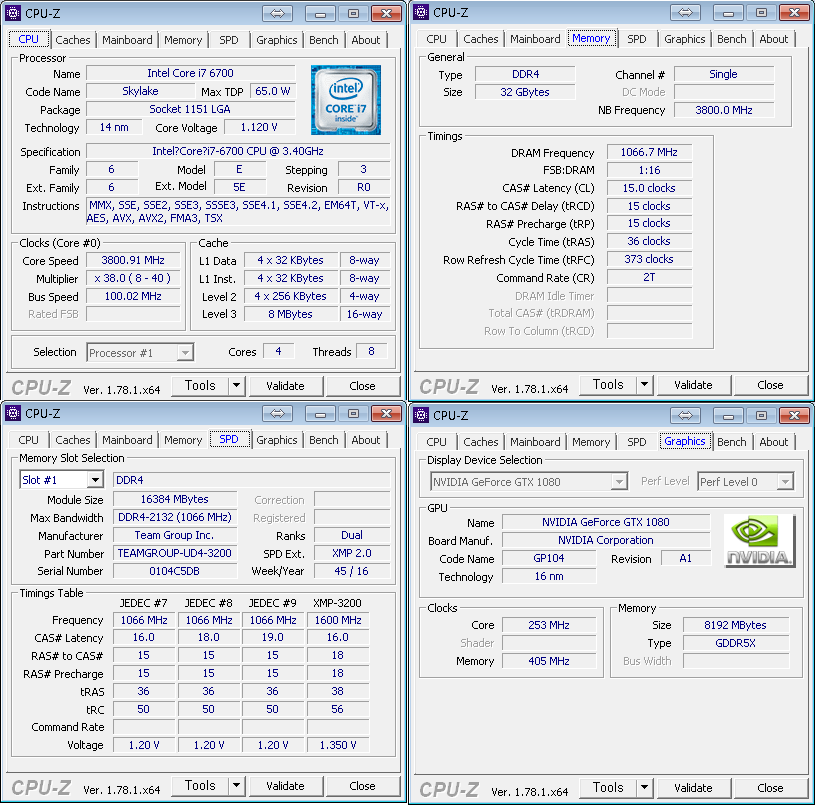The image size is (820, 810).
Task: Click the Validate button in the Memory window
Action: point(693,385)
